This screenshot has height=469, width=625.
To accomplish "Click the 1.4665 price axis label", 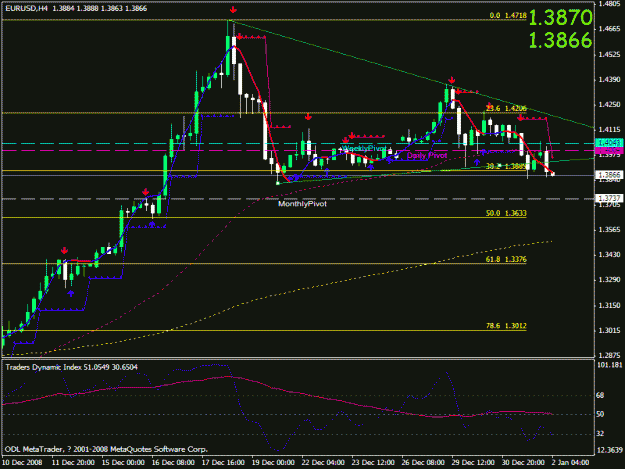I will click(x=610, y=29).
